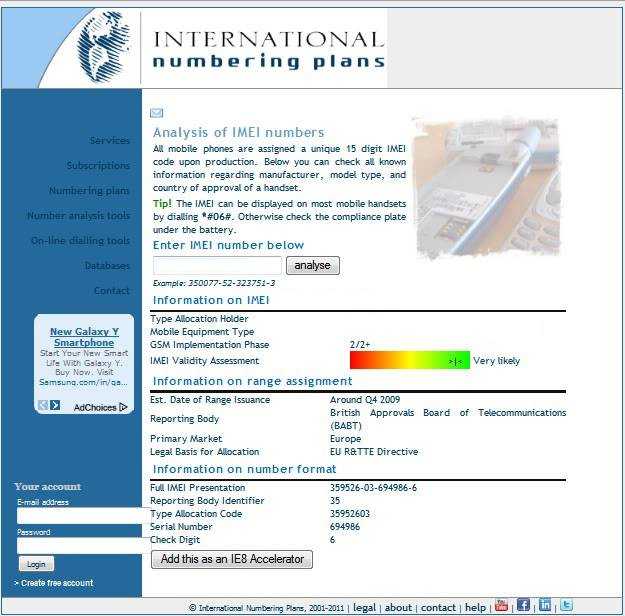Image resolution: width=625 pixels, height=616 pixels.
Task: Click the Twitter icon in footer
Action: (567, 606)
